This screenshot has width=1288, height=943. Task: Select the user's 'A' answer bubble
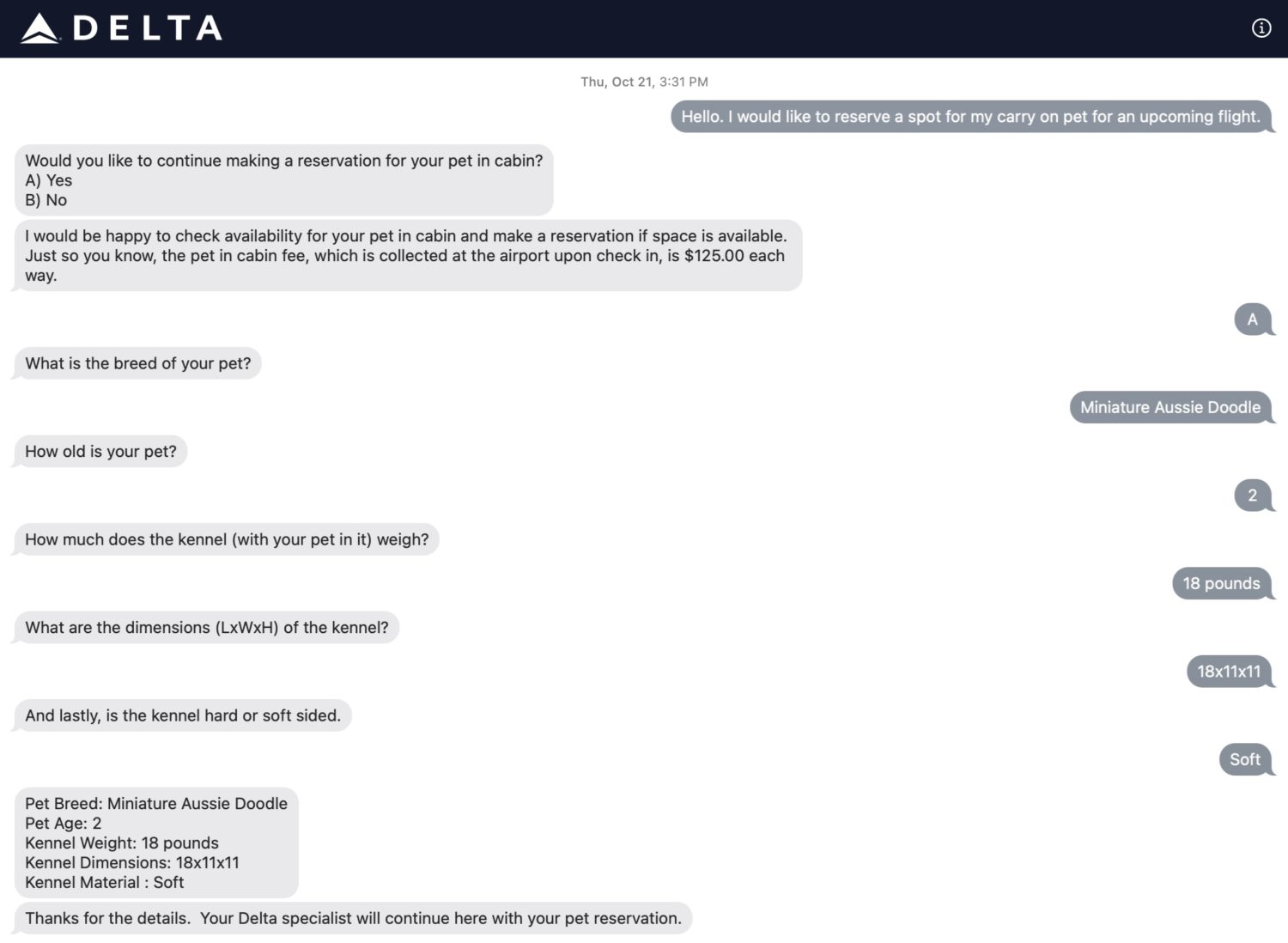click(1252, 319)
